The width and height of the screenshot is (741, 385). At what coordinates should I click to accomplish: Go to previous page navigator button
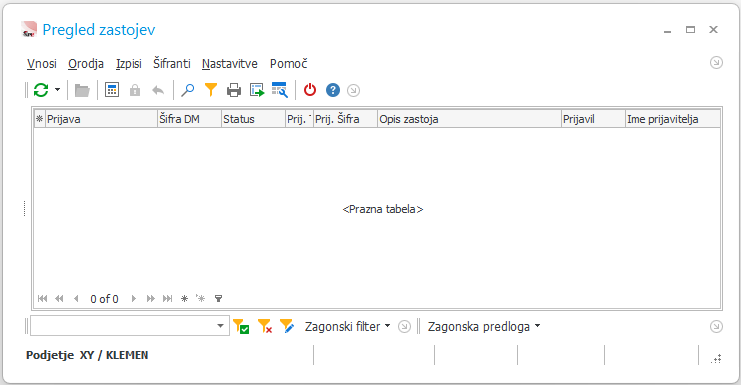tap(59, 299)
